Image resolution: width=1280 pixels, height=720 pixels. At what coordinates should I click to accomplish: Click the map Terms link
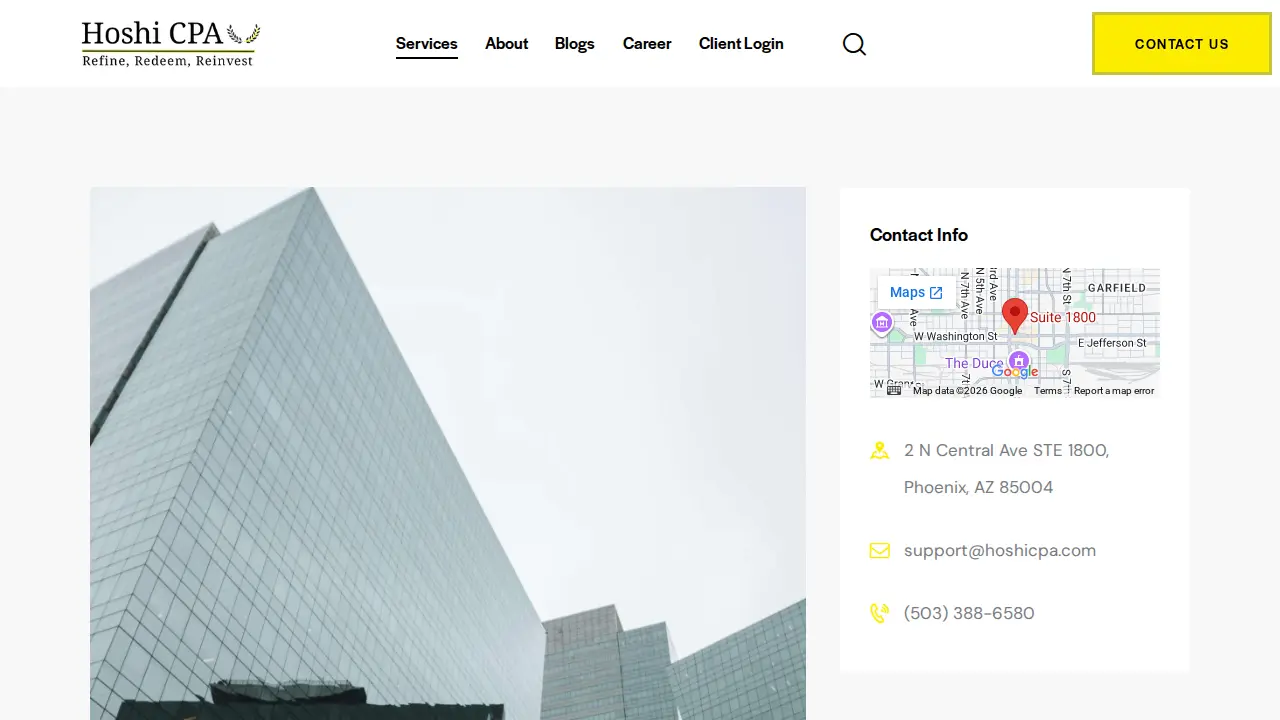pos(1048,391)
